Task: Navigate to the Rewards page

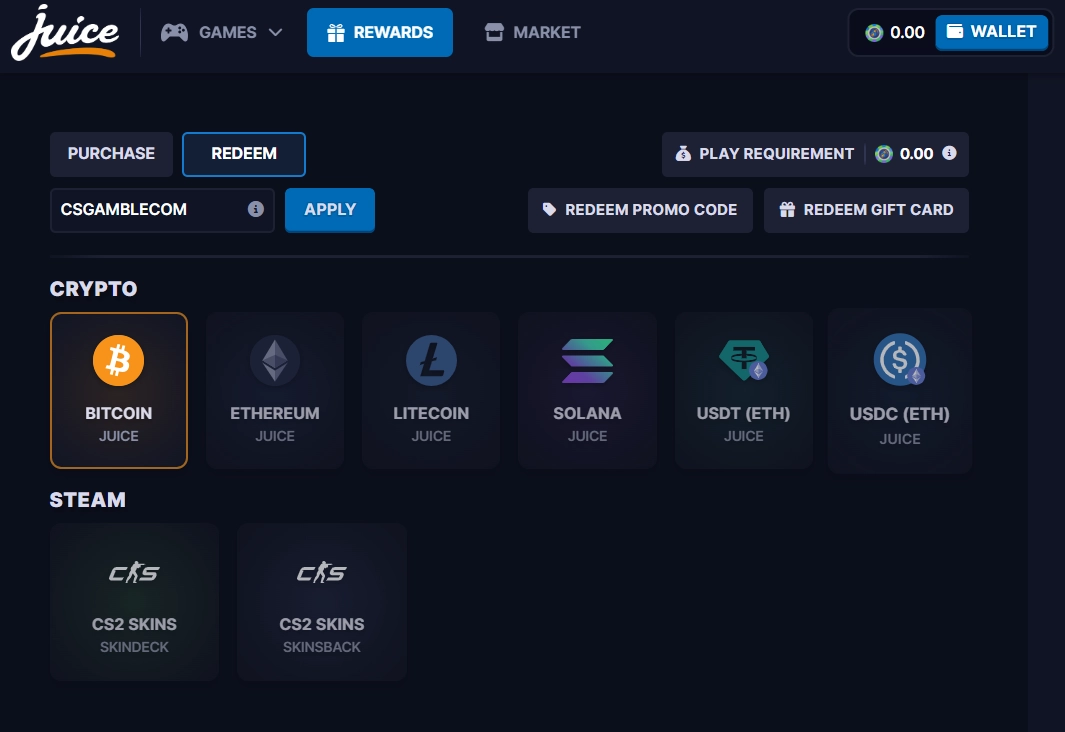Action: 380,32
